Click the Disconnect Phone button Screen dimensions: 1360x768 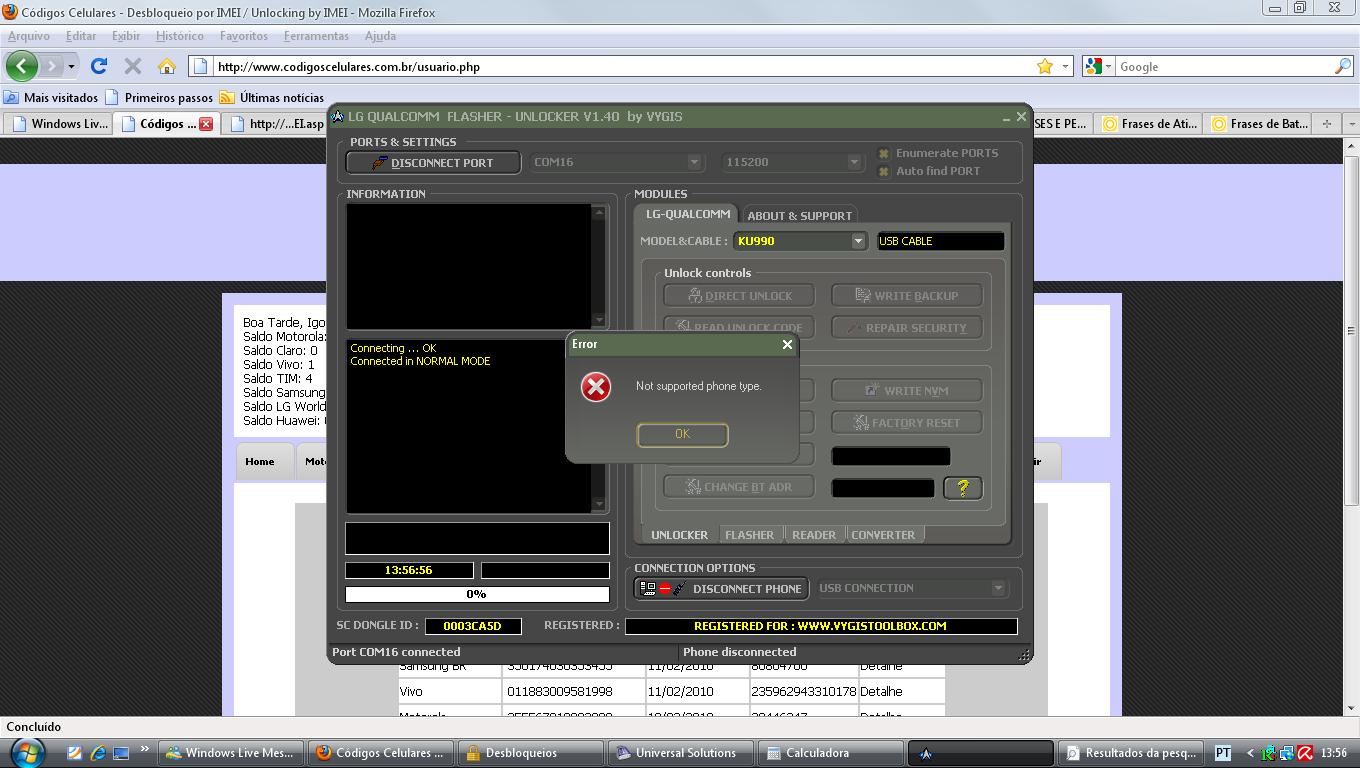(721, 589)
